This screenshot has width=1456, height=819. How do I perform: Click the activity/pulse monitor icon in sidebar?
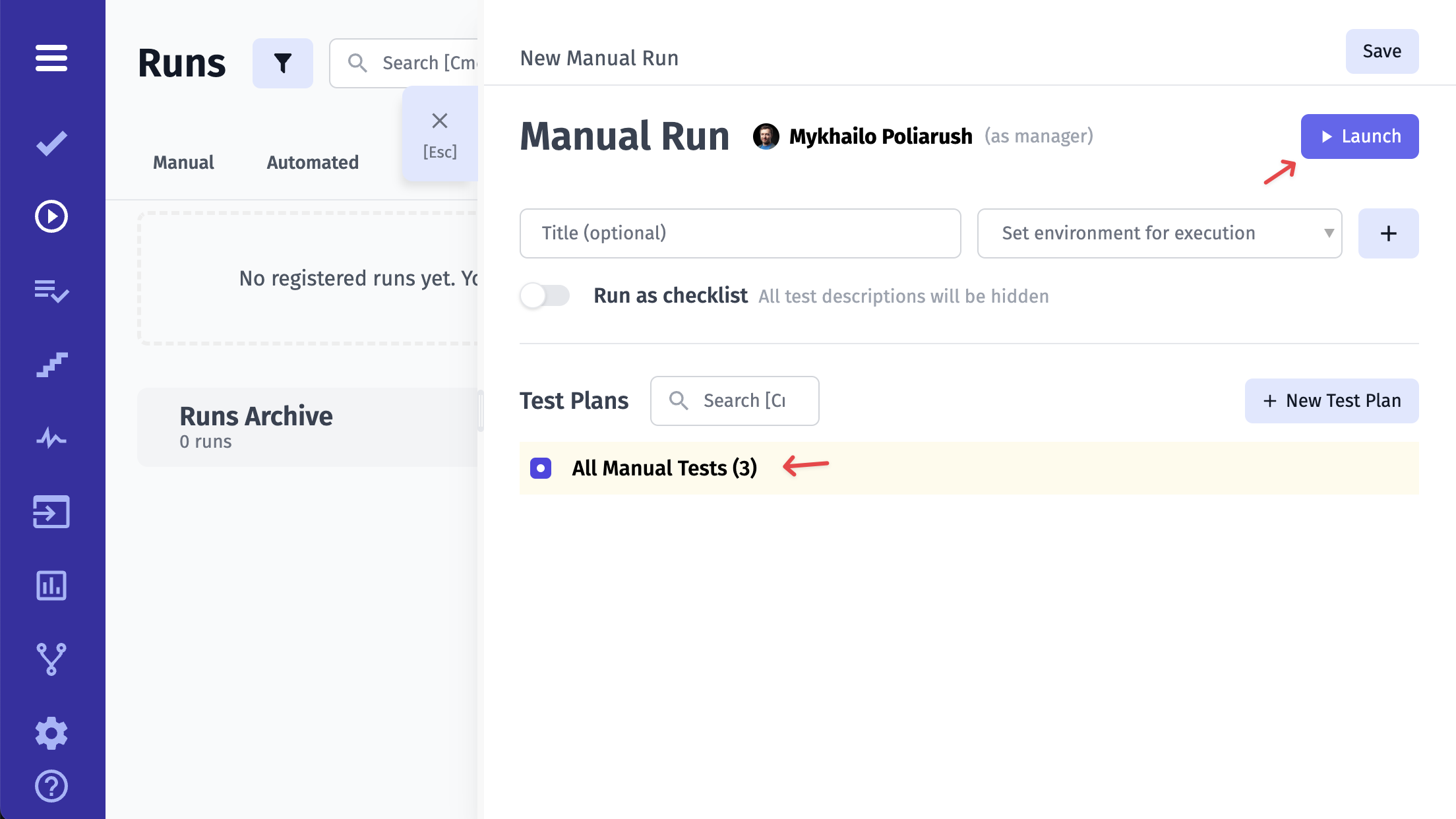point(52,438)
